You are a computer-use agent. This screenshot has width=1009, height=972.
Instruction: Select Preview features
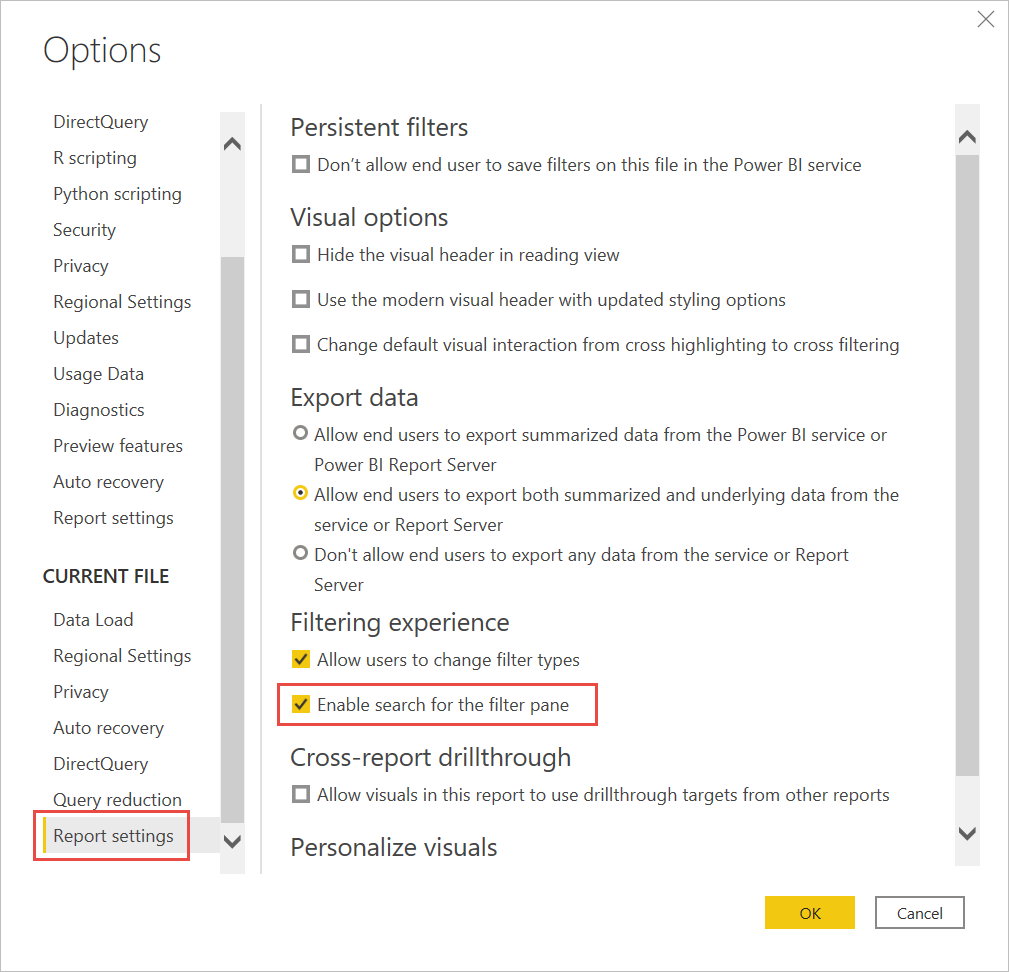(x=118, y=446)
